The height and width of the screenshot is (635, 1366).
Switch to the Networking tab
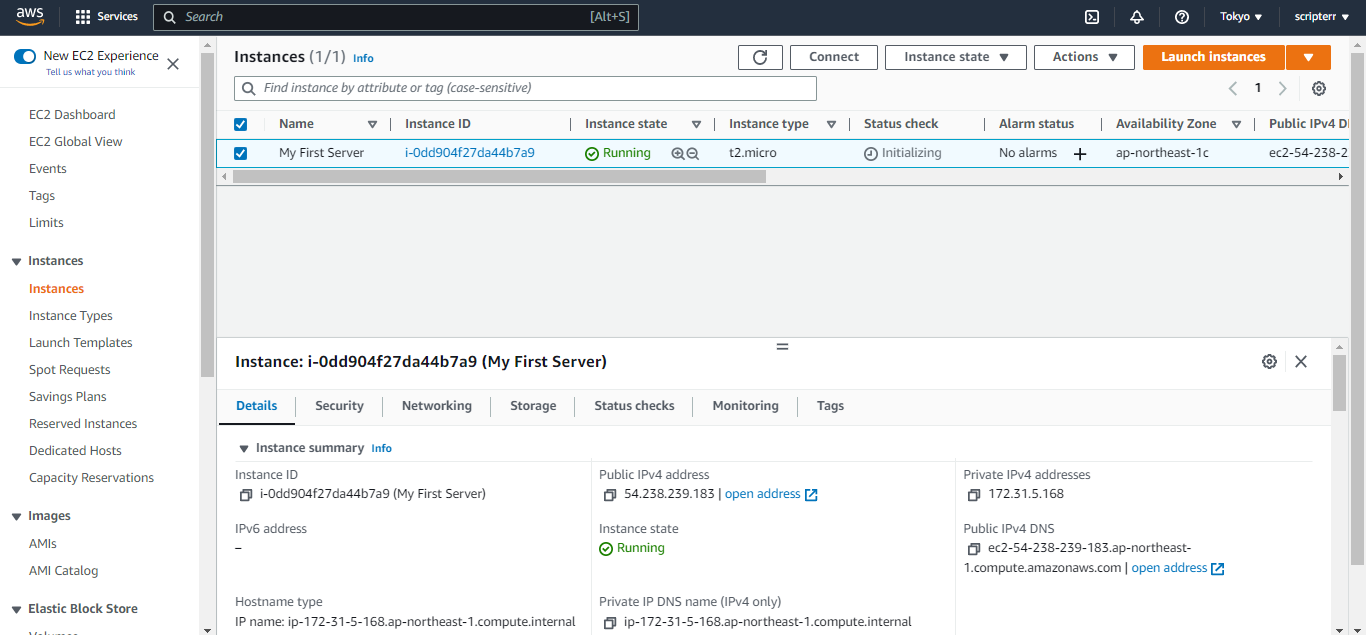click(437, 406)
